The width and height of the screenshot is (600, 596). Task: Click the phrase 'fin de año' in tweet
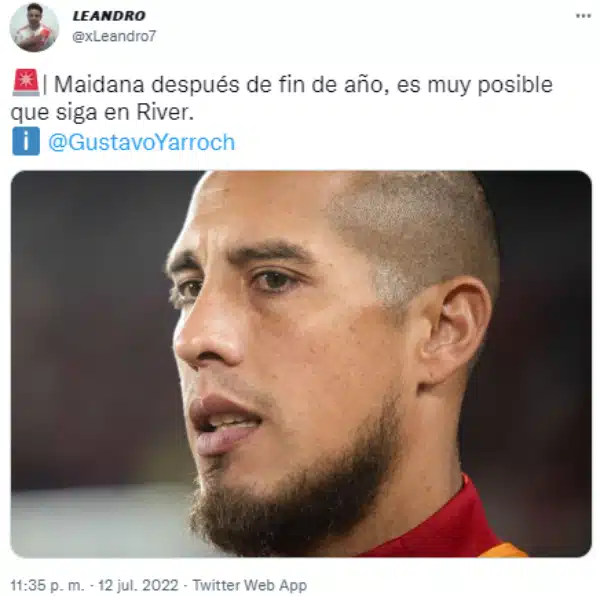click(x=331, y=84)
